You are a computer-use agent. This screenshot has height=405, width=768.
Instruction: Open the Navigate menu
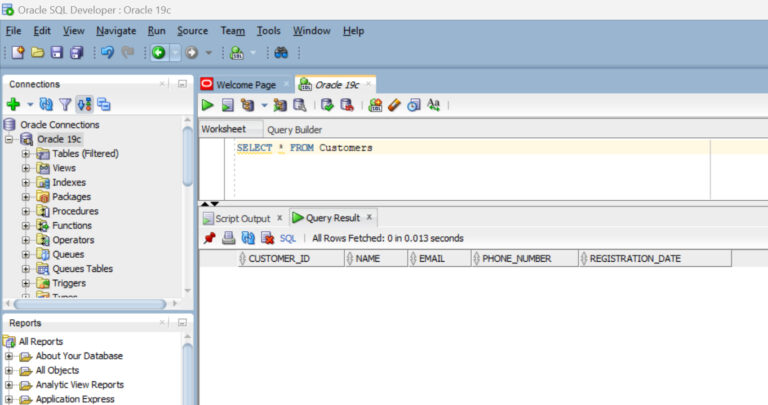tap(116, 31)
